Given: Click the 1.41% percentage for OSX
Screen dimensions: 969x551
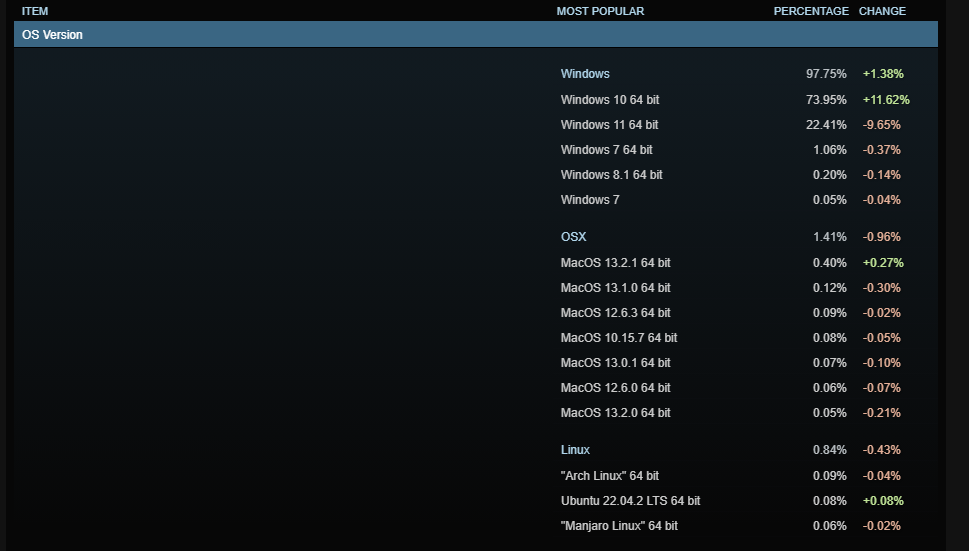Looking at the screenshot, I should pos(830,237).
